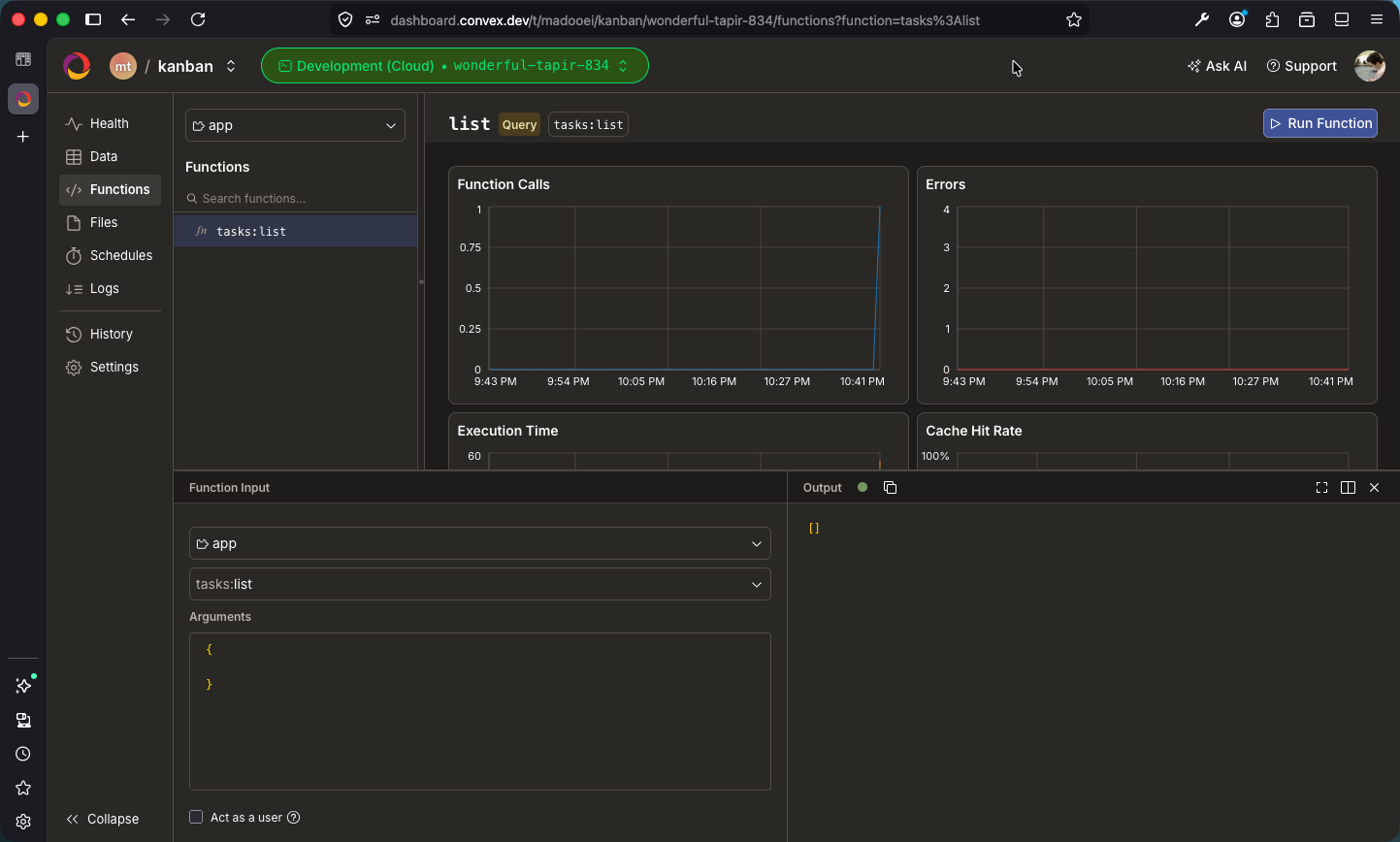Select the Convex pinned tab in vertical sidebar
The image size is (1400, 842).
coord(23,99)
